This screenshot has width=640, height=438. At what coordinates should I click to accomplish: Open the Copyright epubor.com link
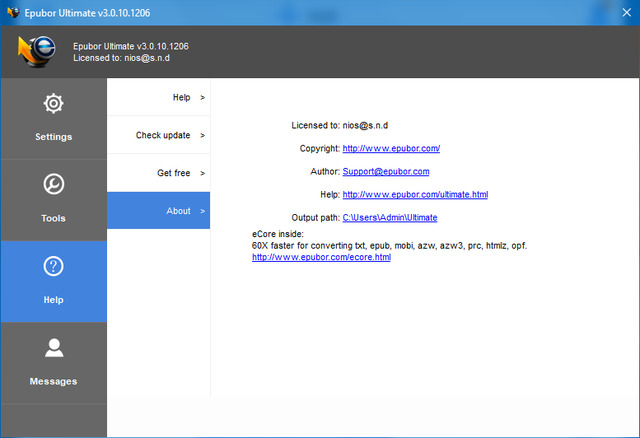click(x=391, y=148)
